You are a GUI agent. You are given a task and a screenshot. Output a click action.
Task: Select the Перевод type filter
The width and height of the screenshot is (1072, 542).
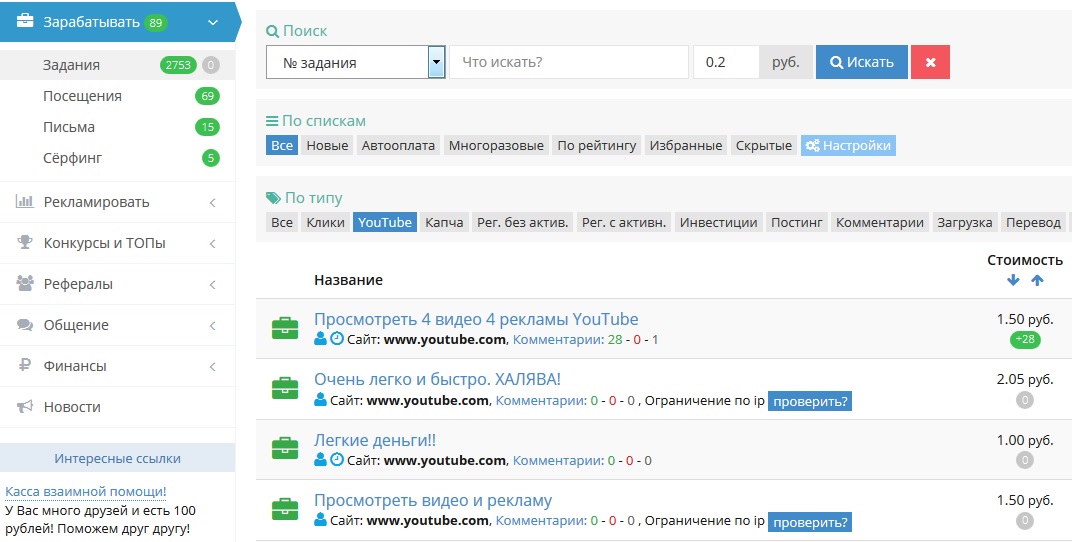point(1033,222)
